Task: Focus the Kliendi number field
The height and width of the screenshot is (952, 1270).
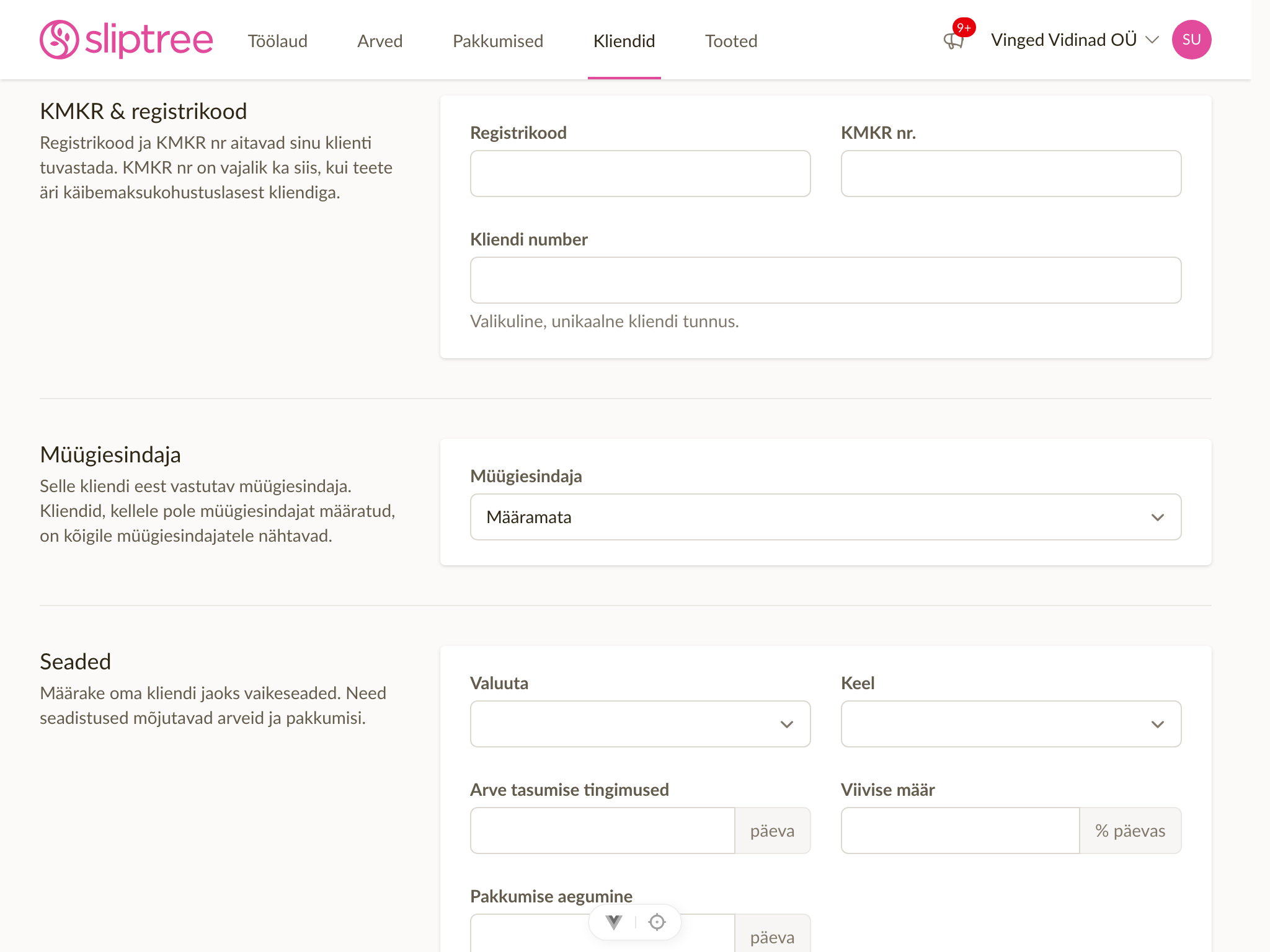Action: tap(825, 280)
